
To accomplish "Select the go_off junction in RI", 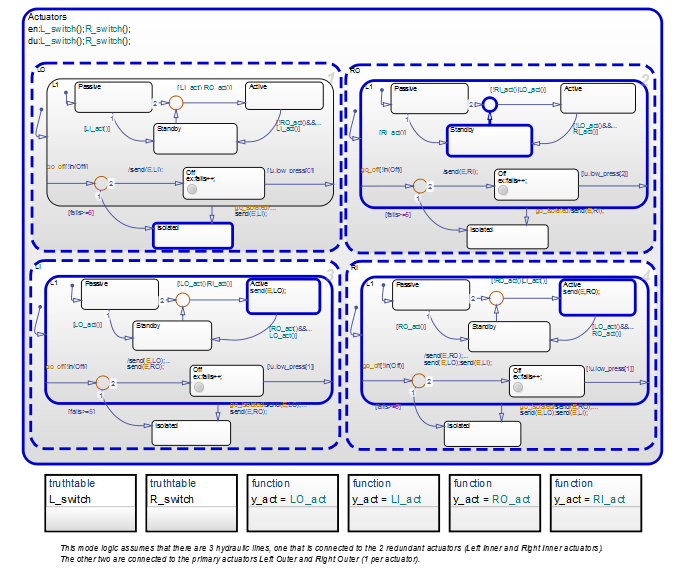I will 419,381.
